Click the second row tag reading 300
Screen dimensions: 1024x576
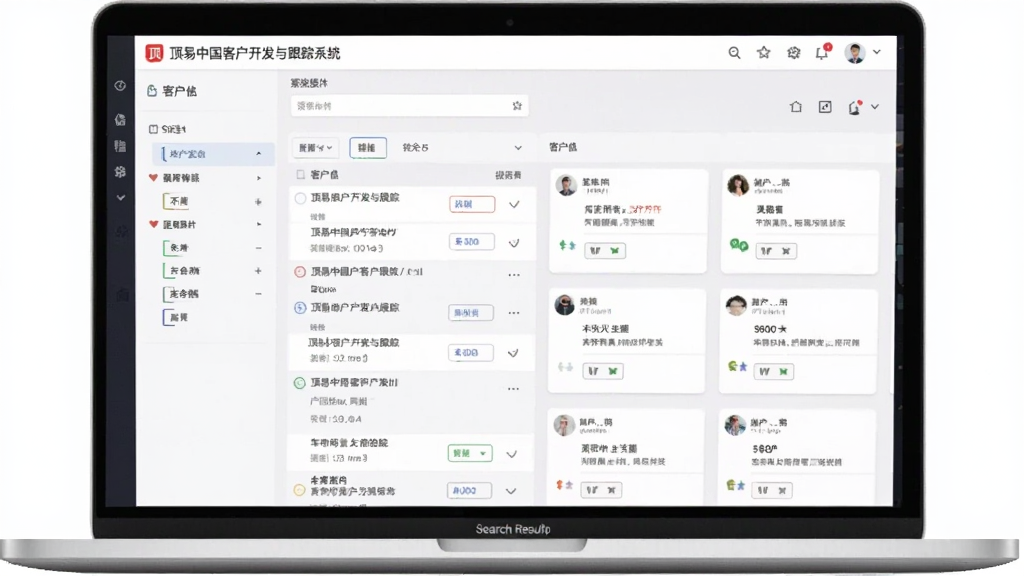click(472, 242)
